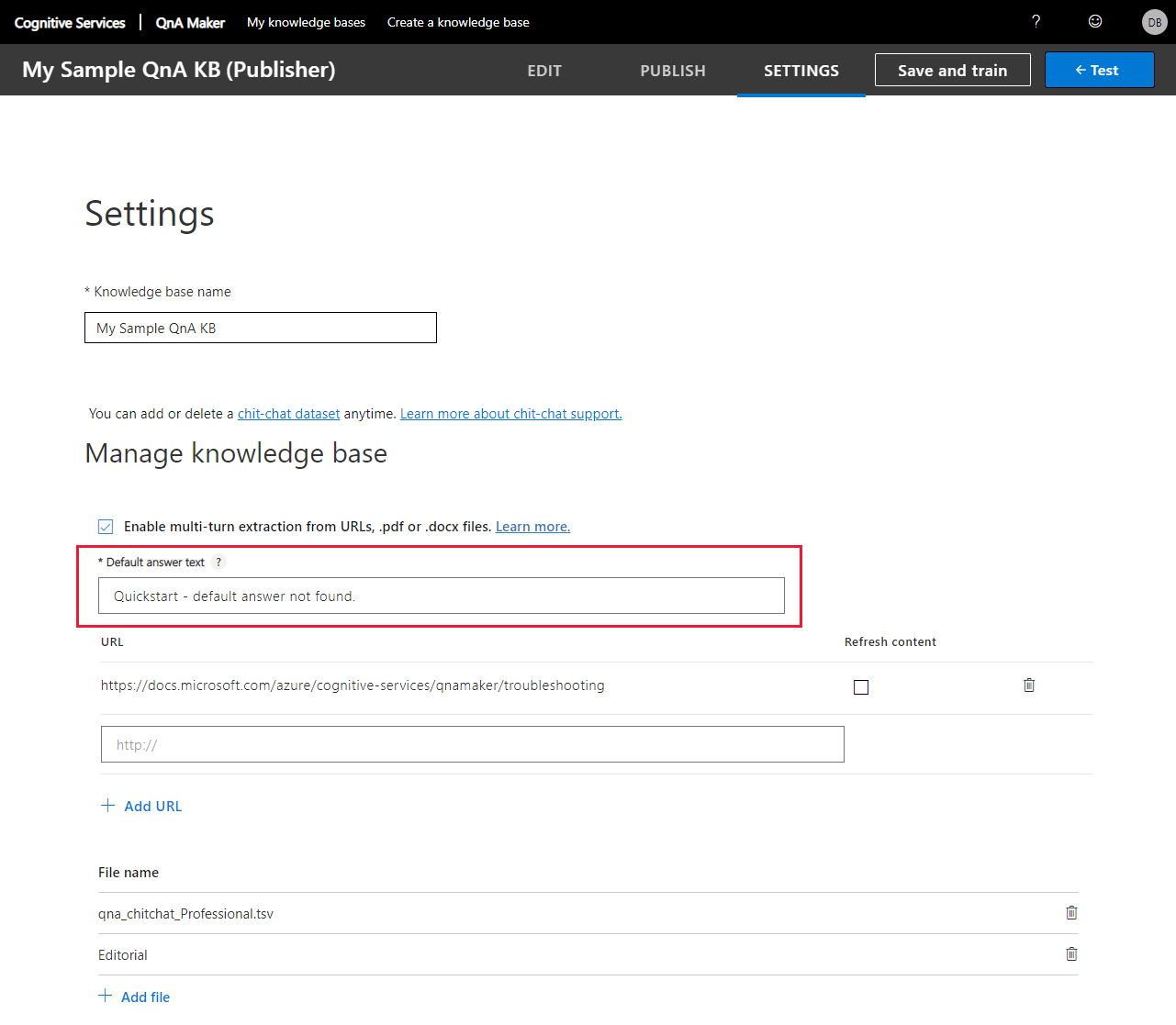The image size is (1176, 1025).
Task: Select Create a knowledge base
Action: click(457, 22)
